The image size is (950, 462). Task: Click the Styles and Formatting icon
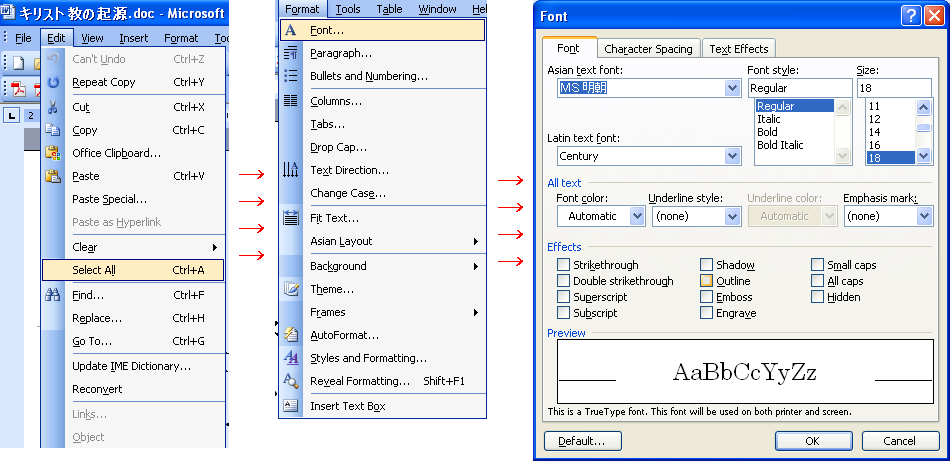tap(291, 358)
